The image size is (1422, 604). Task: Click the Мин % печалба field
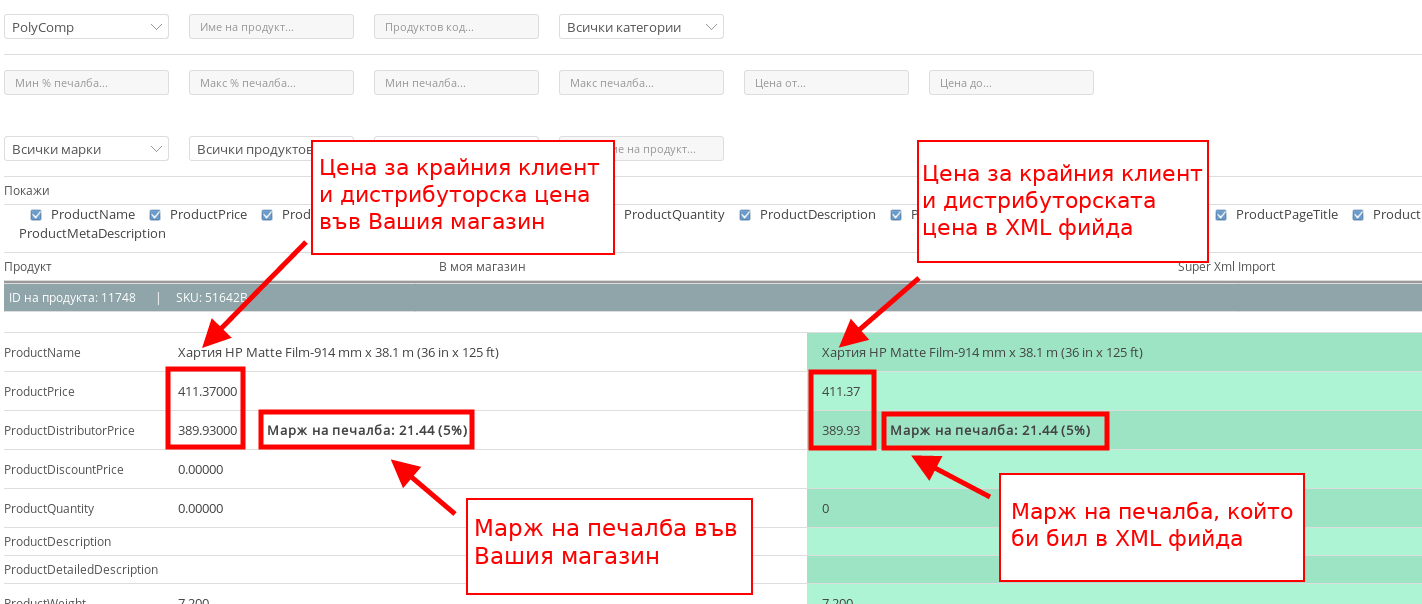pos(86,82)
